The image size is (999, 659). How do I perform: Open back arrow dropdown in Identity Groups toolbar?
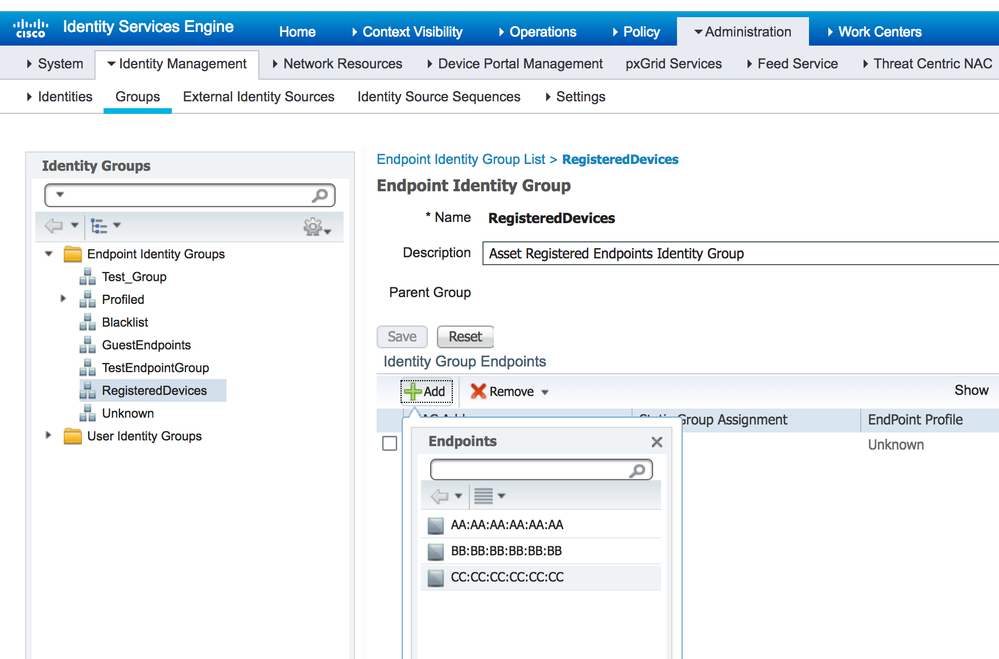pyautogui.click(x=75, y=225)
